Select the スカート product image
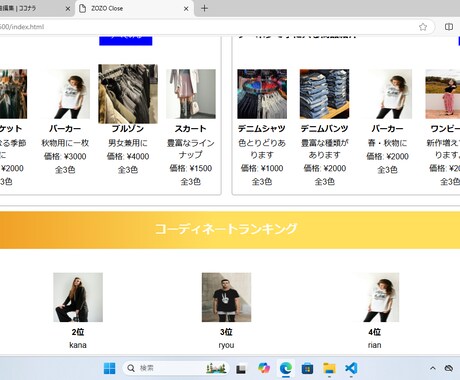460x380 pixels. coord(191,94)
